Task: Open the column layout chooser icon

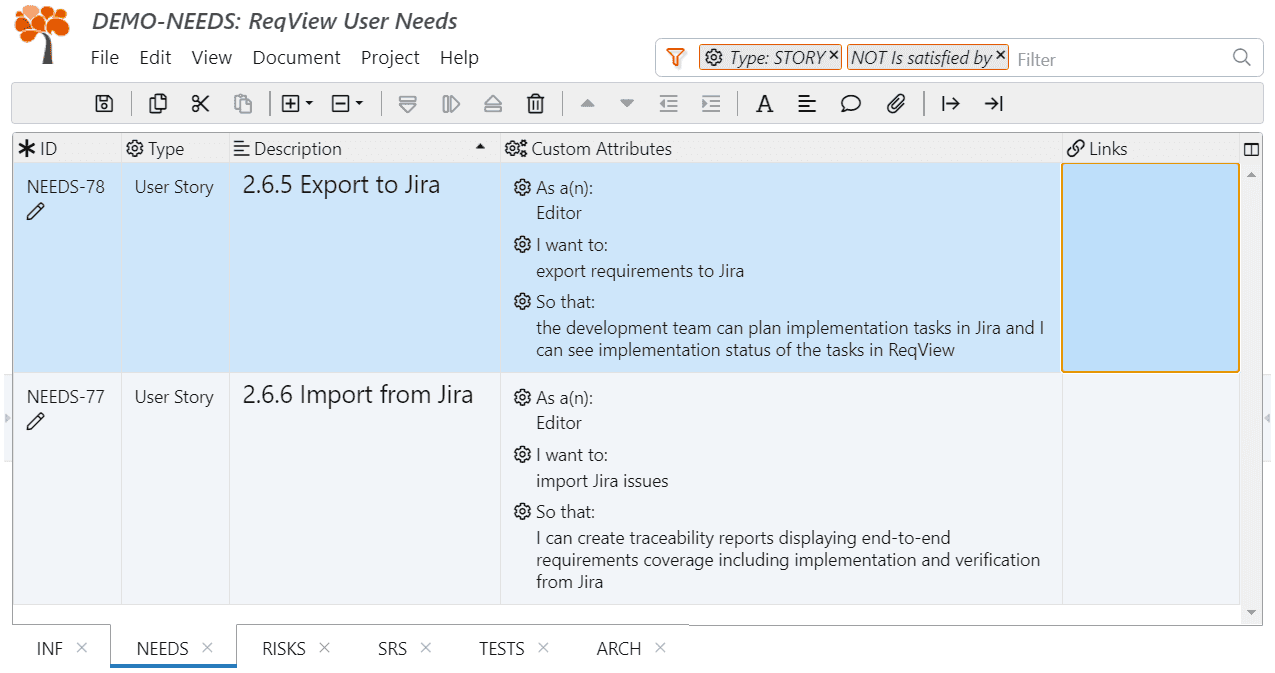Action: (1251, 149)
